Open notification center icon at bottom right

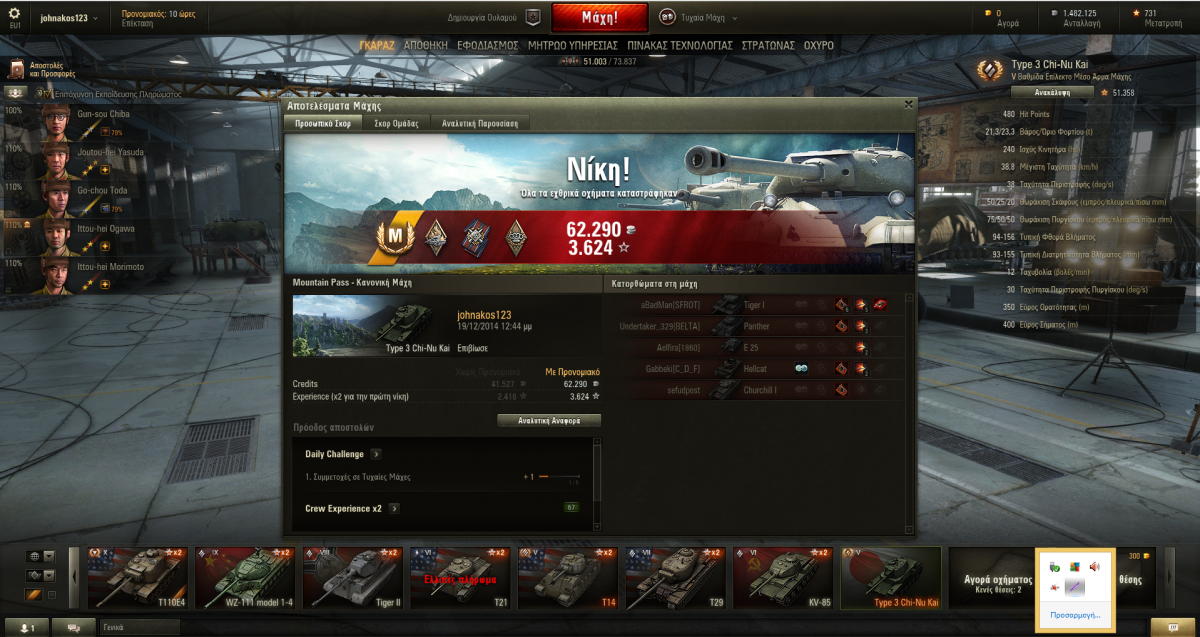[1164, 627]
